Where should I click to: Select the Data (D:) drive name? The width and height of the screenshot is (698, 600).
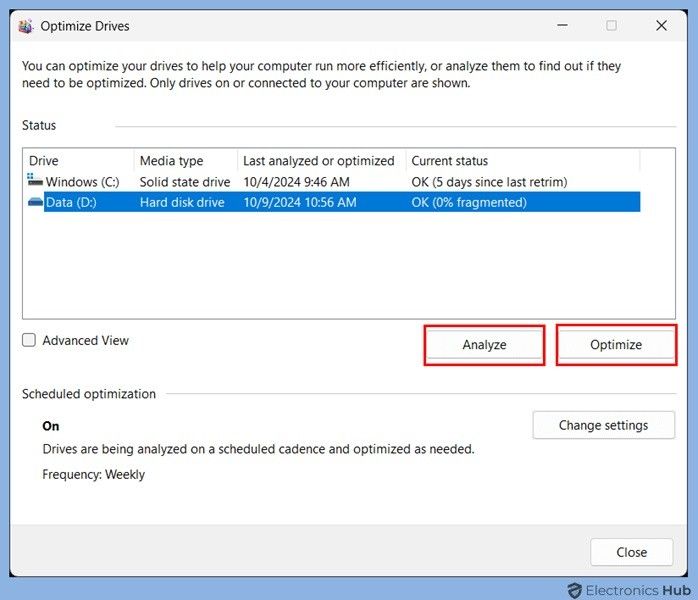tap(71, 203)
